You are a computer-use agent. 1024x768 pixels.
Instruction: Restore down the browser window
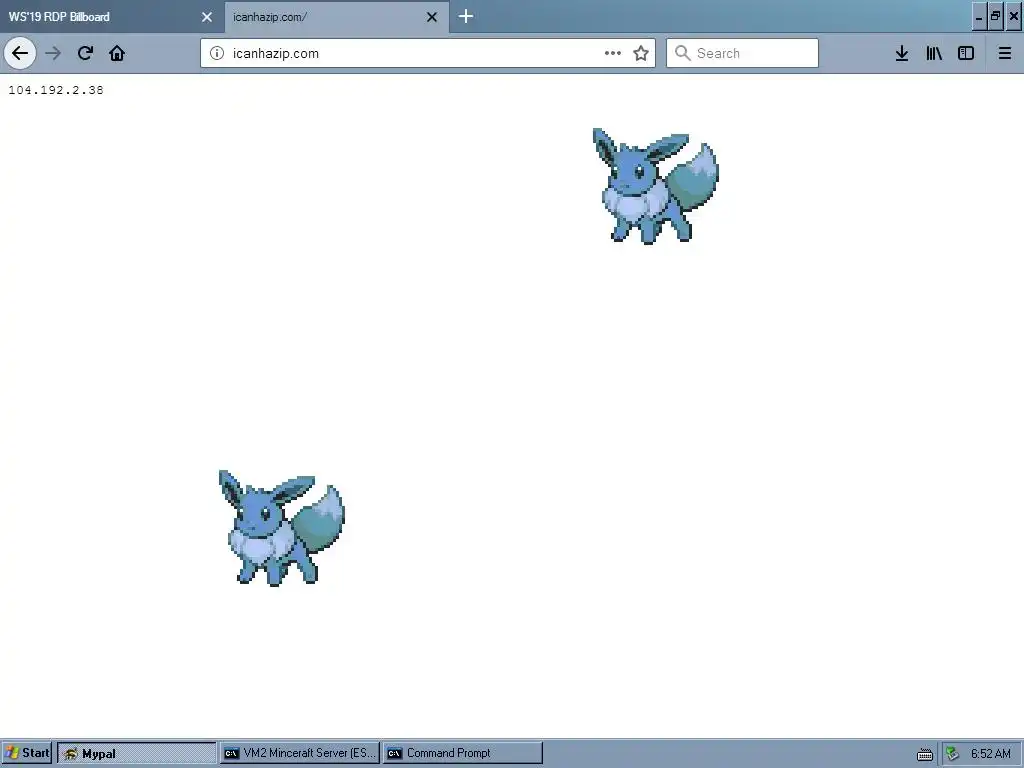tap(995, 17)
